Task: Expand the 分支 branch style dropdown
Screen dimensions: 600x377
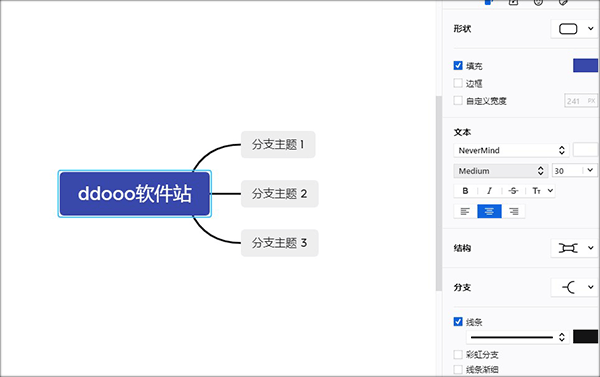Action: point(574,287)
